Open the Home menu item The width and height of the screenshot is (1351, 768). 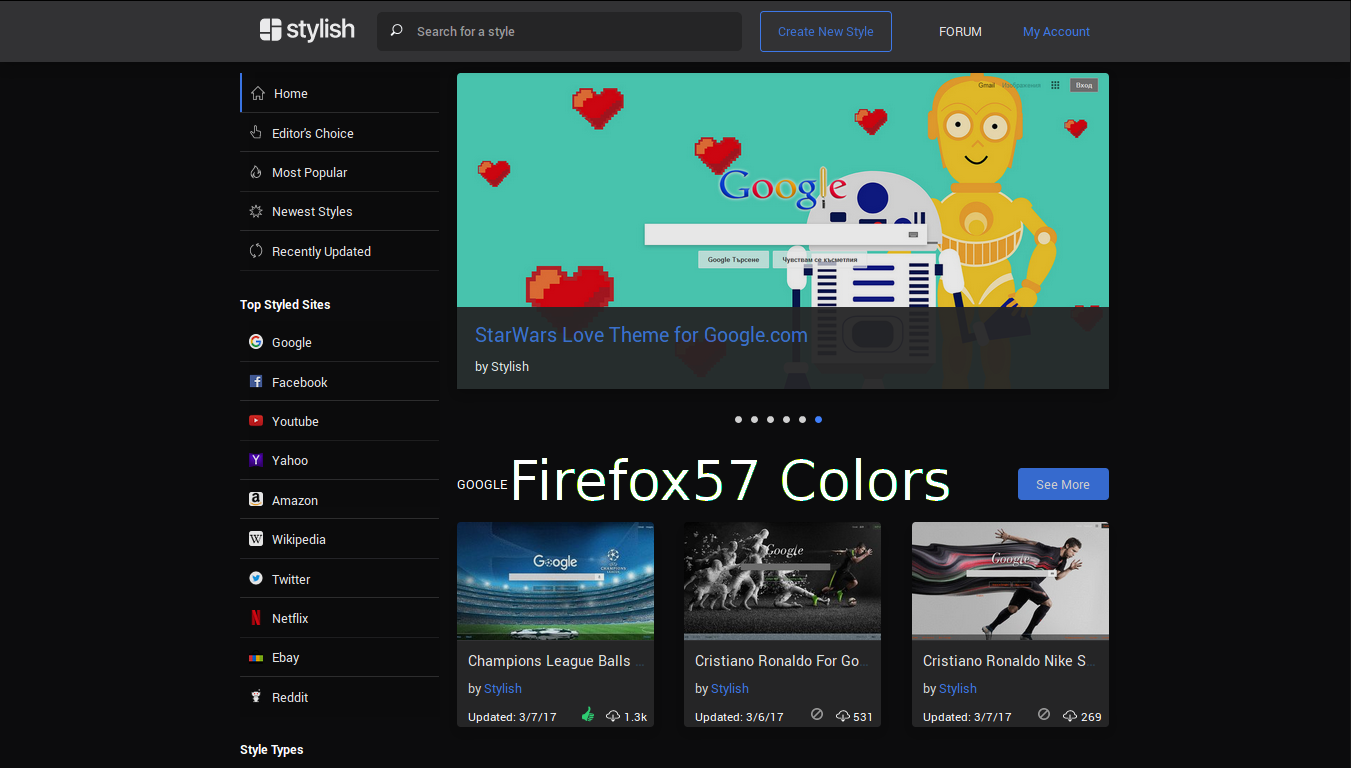339,93
